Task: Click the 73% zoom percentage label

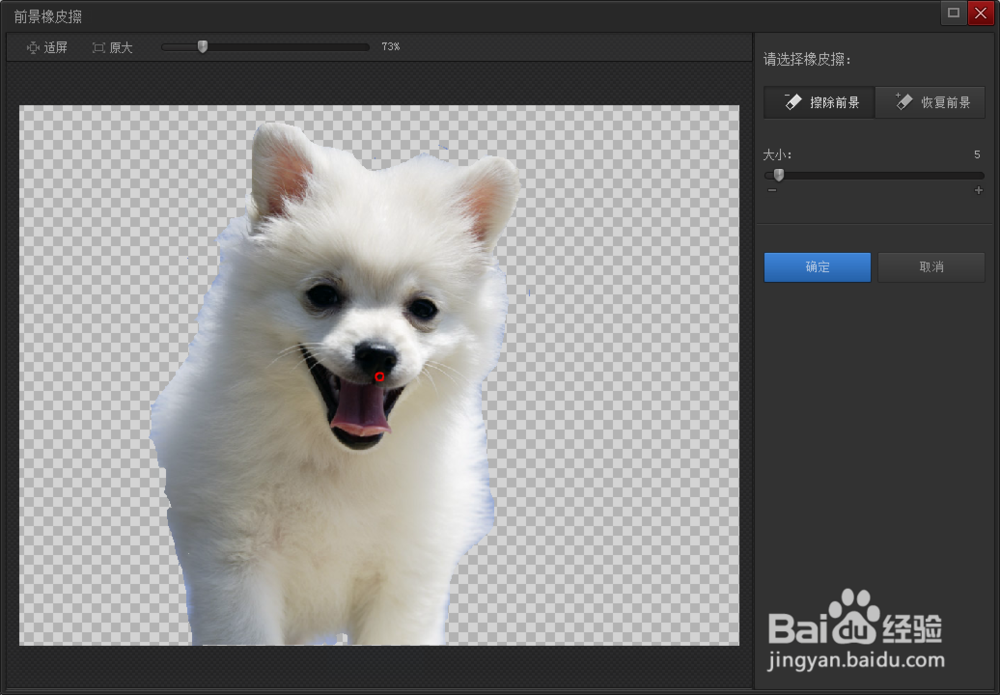Action: tap(390, 47)
